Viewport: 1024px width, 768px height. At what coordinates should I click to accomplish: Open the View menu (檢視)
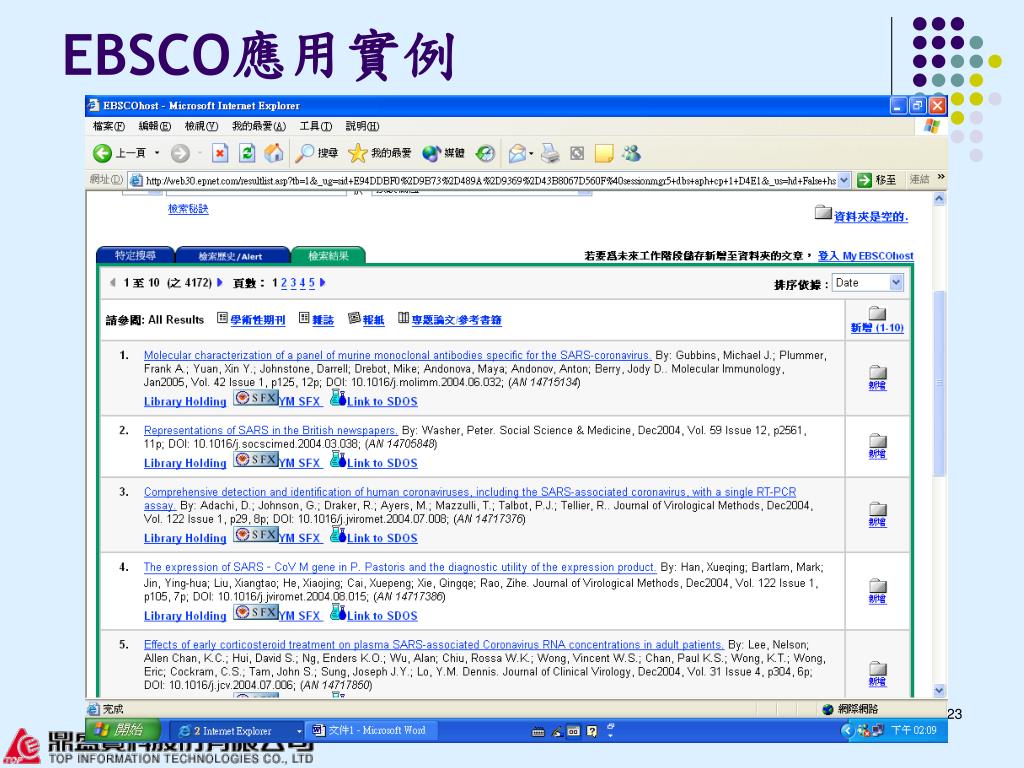click(x=201, y=126)
